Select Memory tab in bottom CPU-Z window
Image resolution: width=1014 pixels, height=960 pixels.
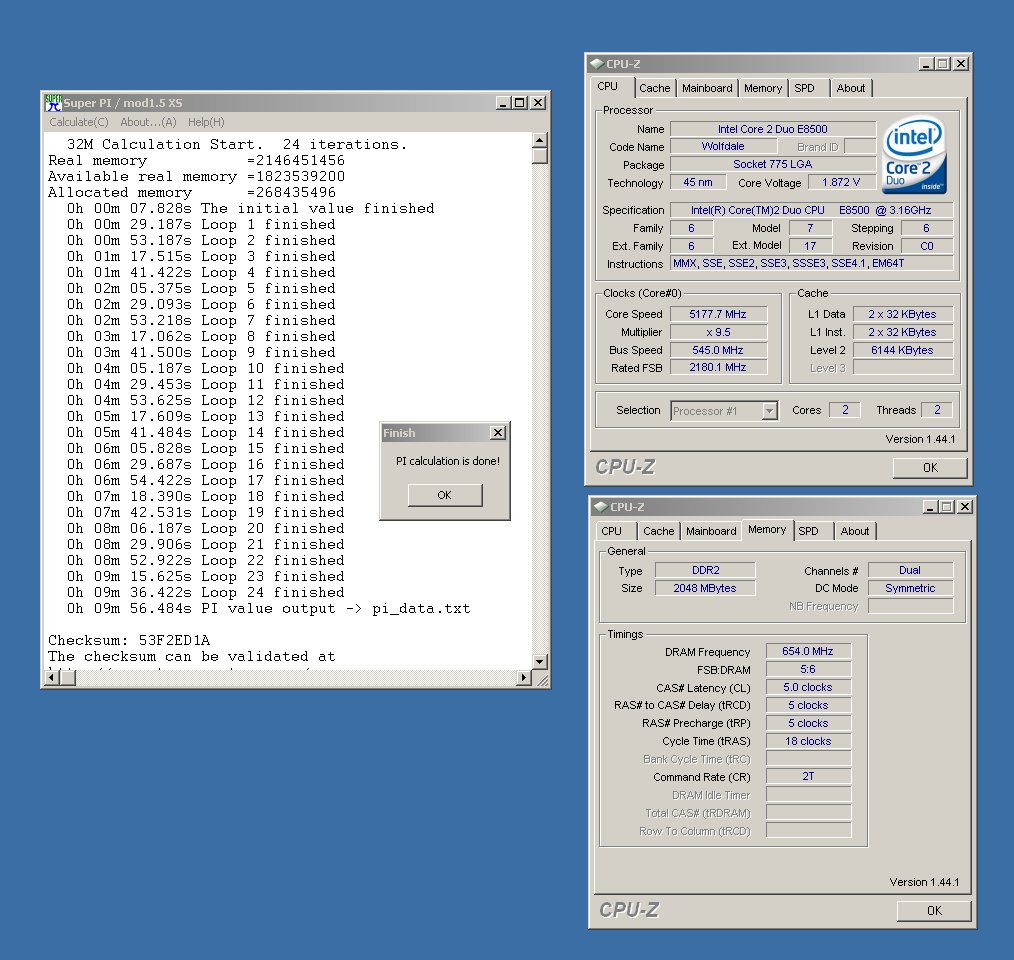coord(767,530)
